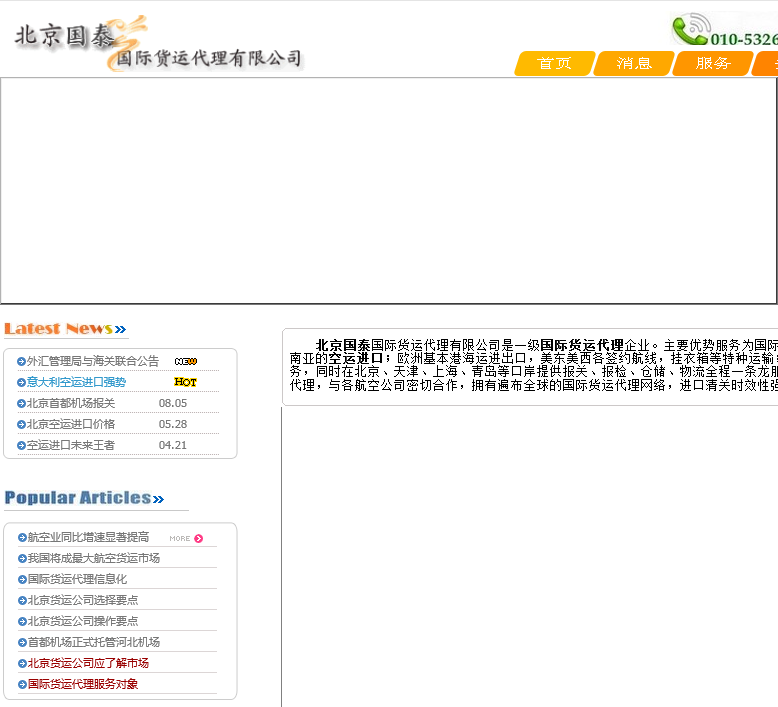The width and height of the screenshot is (778, 707).
Task: Open article 我国将成最大航空货运市场
Action: [x=94, y=558]
